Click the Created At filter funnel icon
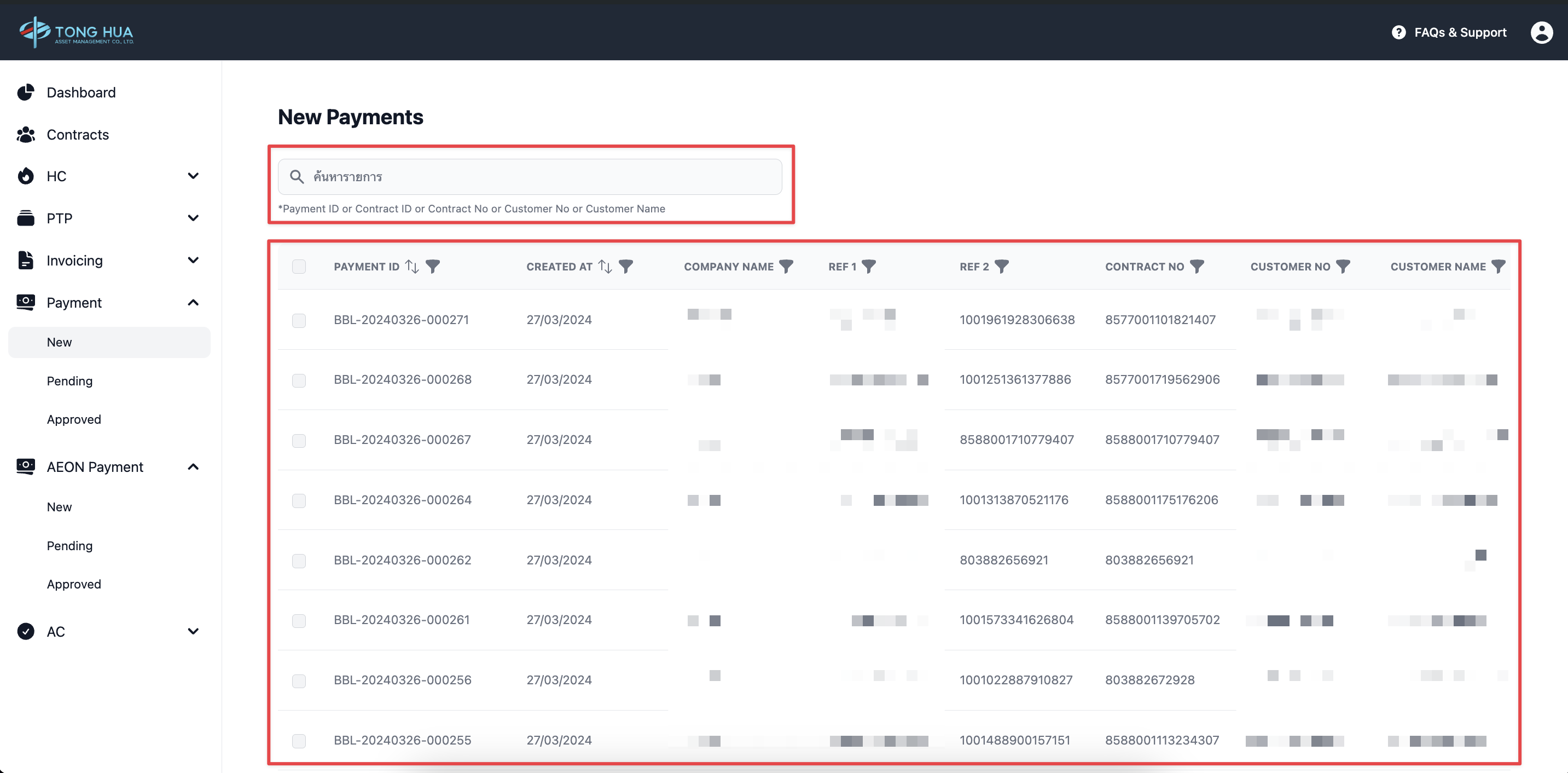Screen dimensions: 1568x773 click(626, 266)
